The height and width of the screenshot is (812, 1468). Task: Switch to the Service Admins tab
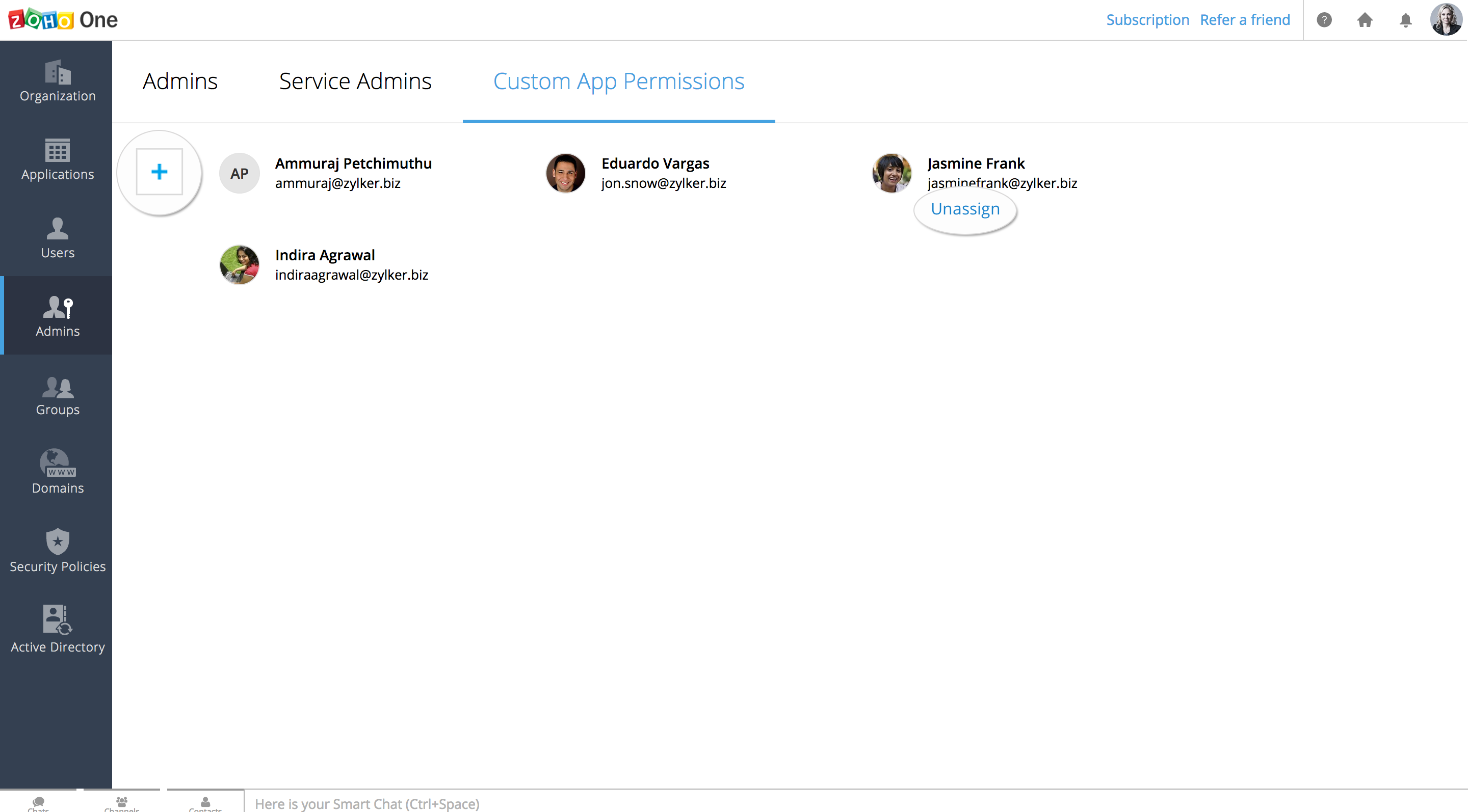355,82
